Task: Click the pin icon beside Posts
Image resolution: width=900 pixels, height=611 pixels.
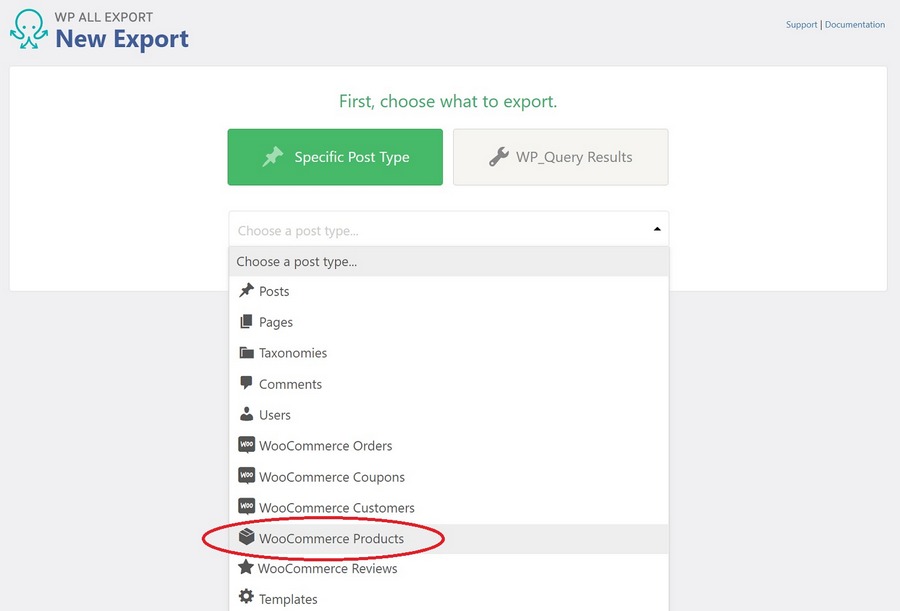Action: pos(246,291)
